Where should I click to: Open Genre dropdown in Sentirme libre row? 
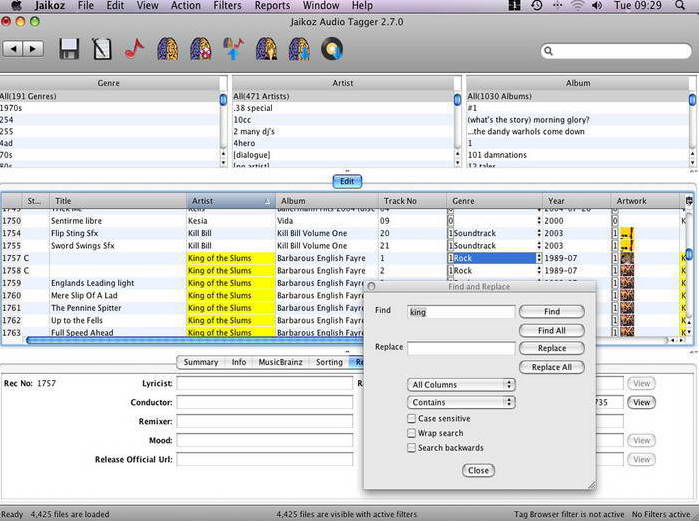(539, 221)
